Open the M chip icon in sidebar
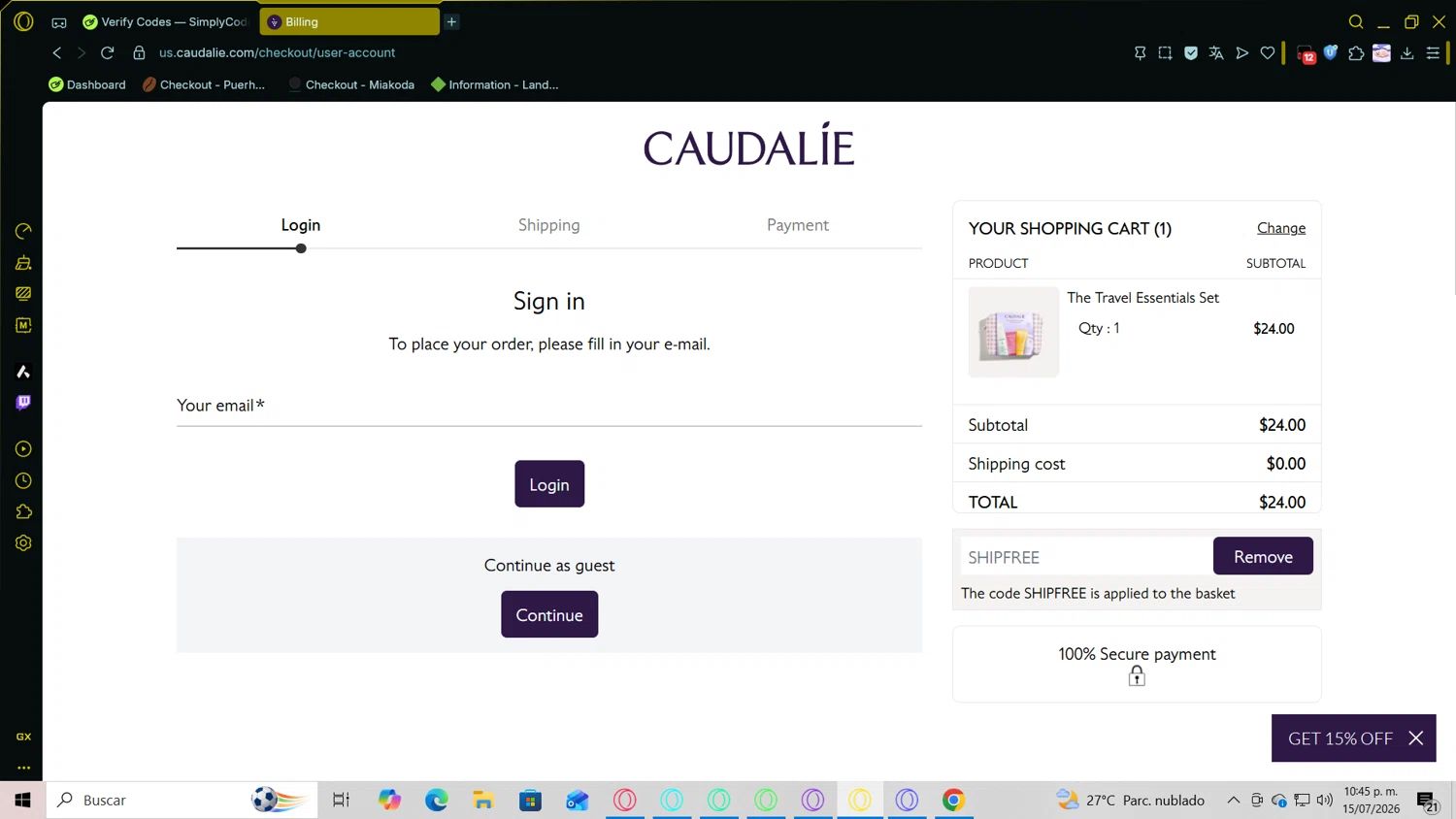 click(x=23, y=325)
